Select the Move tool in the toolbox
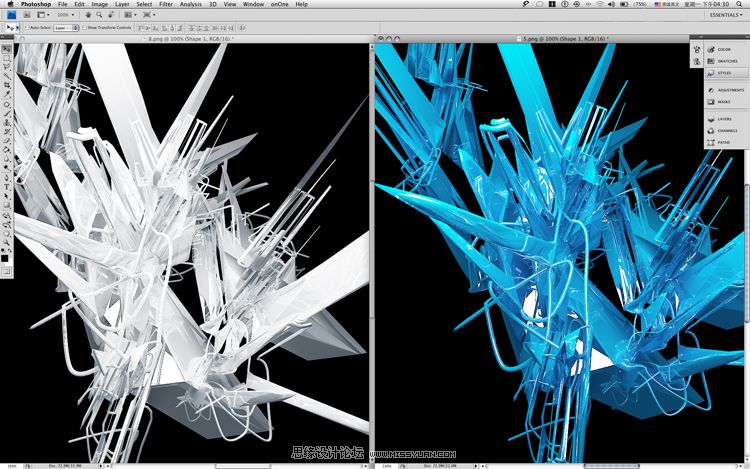The image size is (750, 469). (6, 49)
